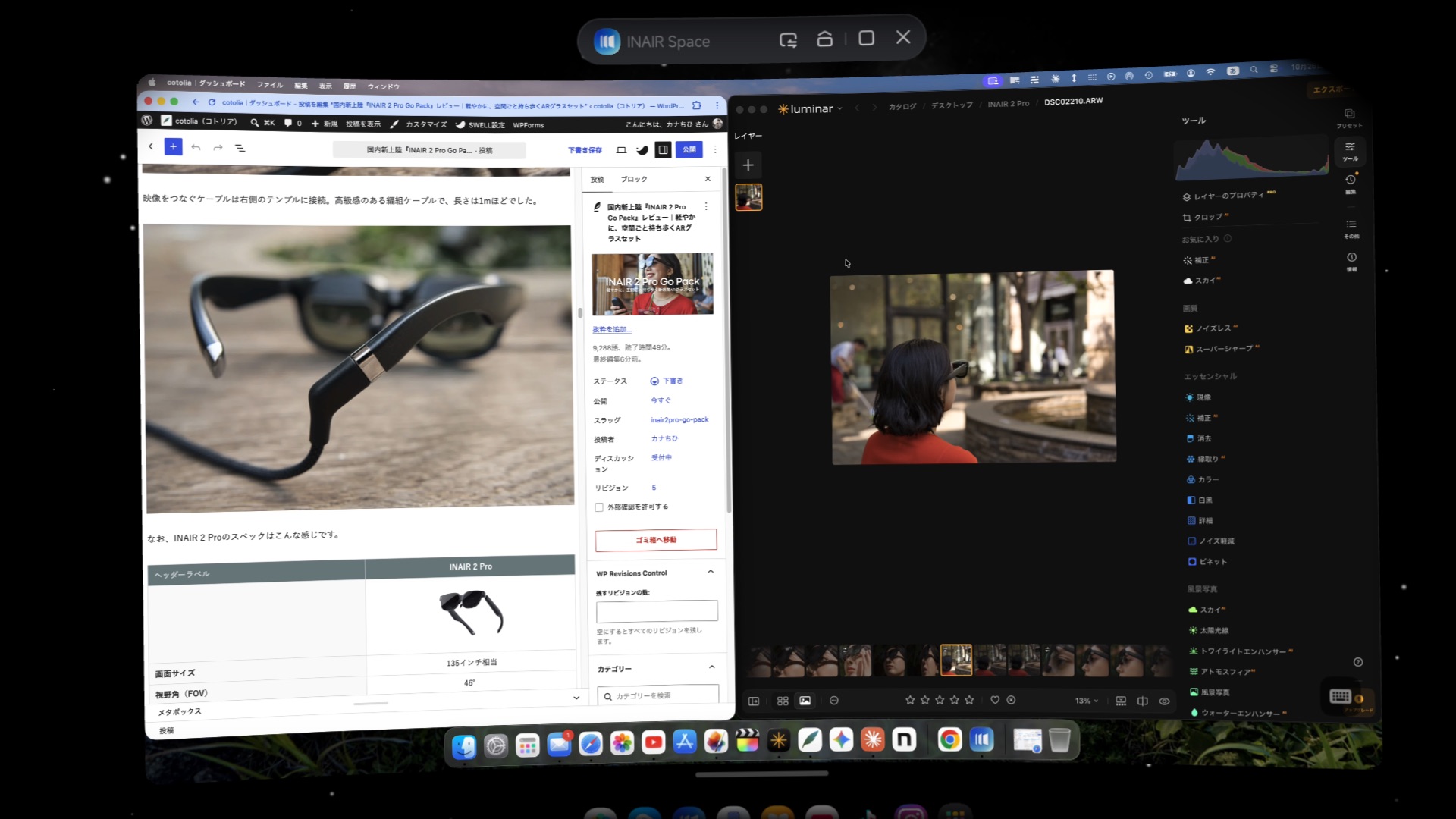The height and width of the screenshot is (819, 1456).
Task: Click the reject X icon in Luminar
Action: [1011, 700]
